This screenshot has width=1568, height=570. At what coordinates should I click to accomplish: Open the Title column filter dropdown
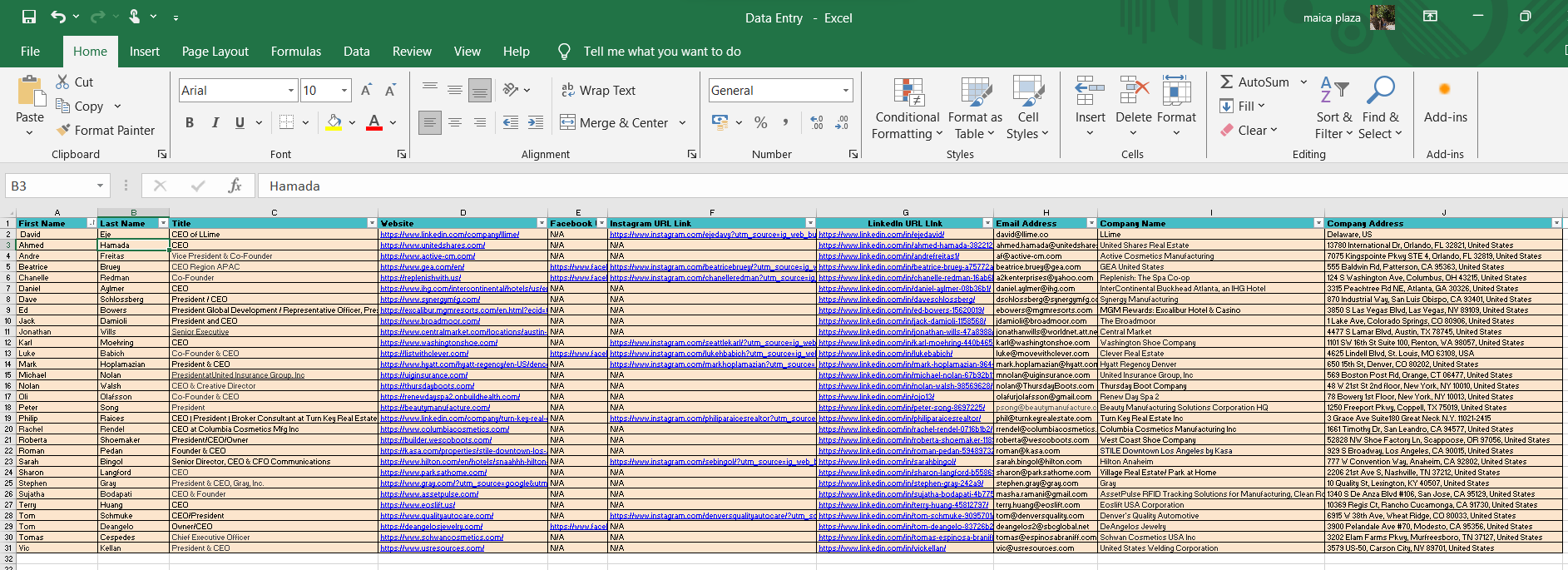pos(372,223)
